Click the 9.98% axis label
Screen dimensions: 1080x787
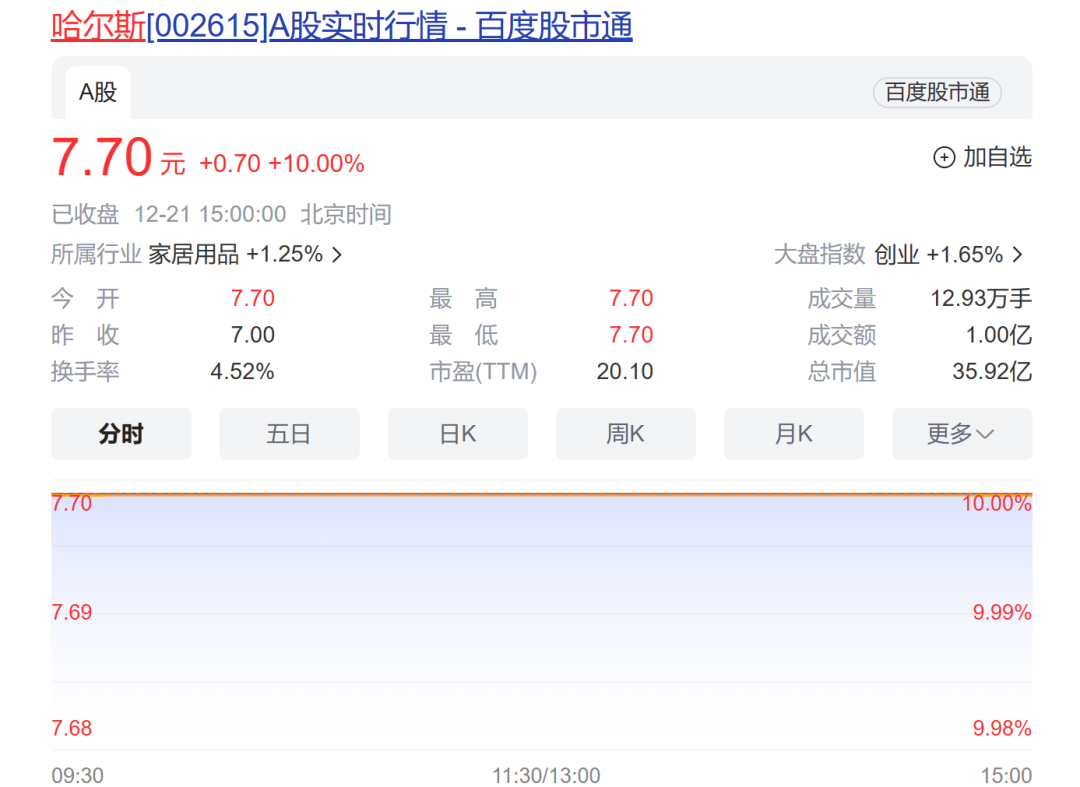coord(1001,728)
